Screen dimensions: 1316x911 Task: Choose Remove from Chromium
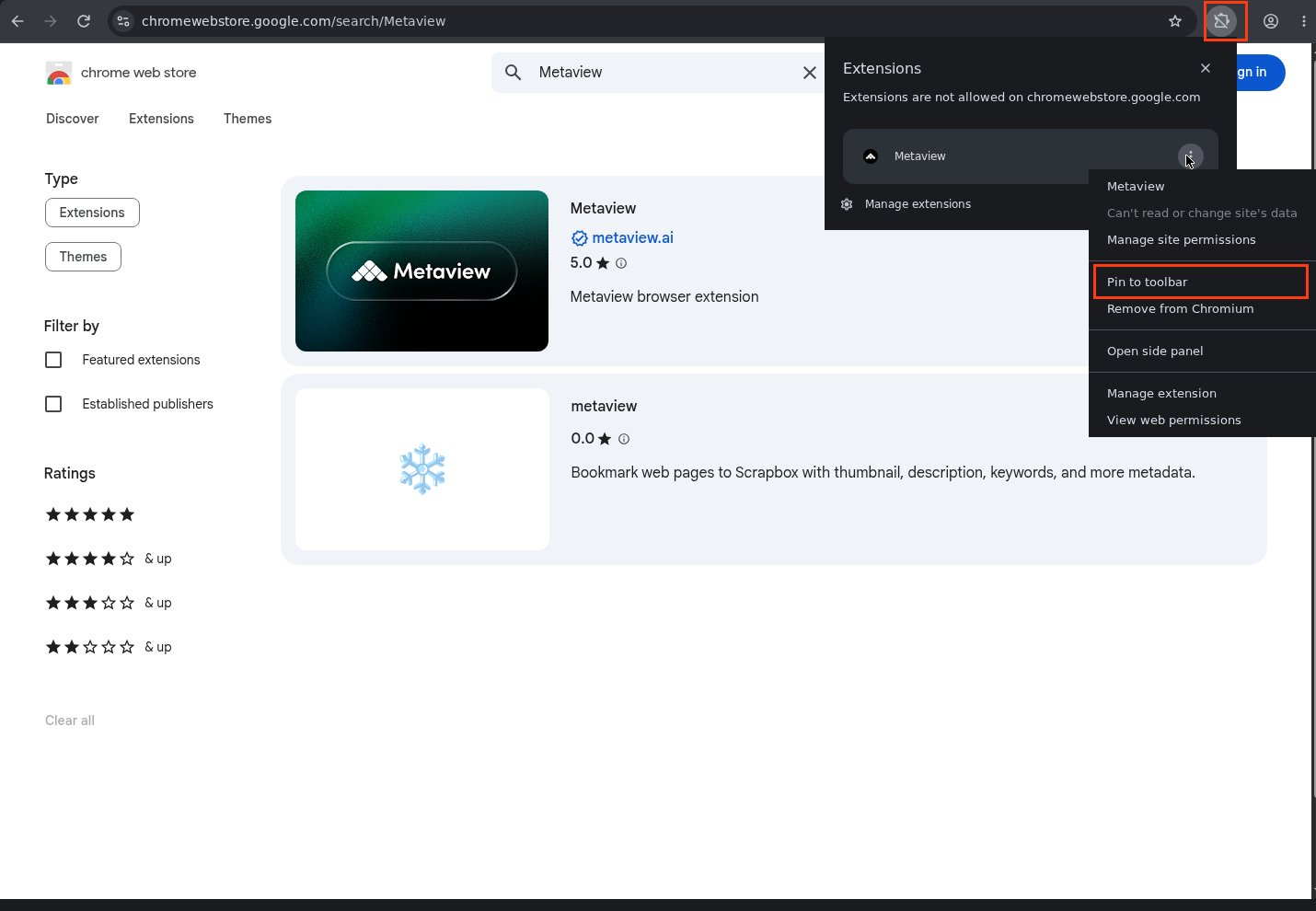(x=1201, y=308)
